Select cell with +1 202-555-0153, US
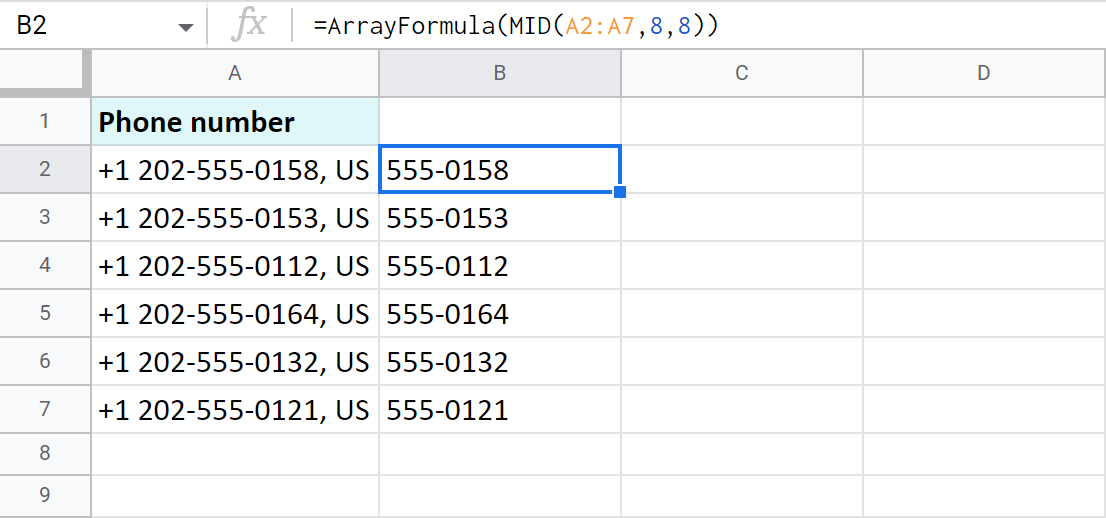Screen dimensions: 1106x518 (x=235, y=218)
